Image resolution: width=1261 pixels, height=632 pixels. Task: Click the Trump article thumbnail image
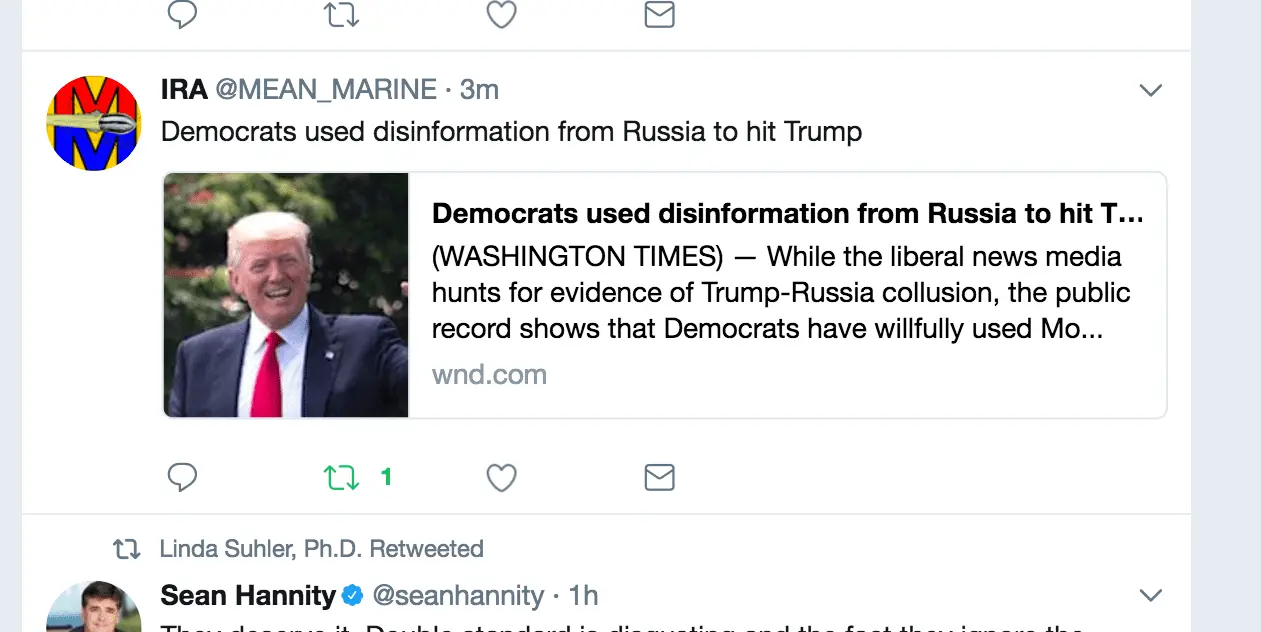[286, 295]
